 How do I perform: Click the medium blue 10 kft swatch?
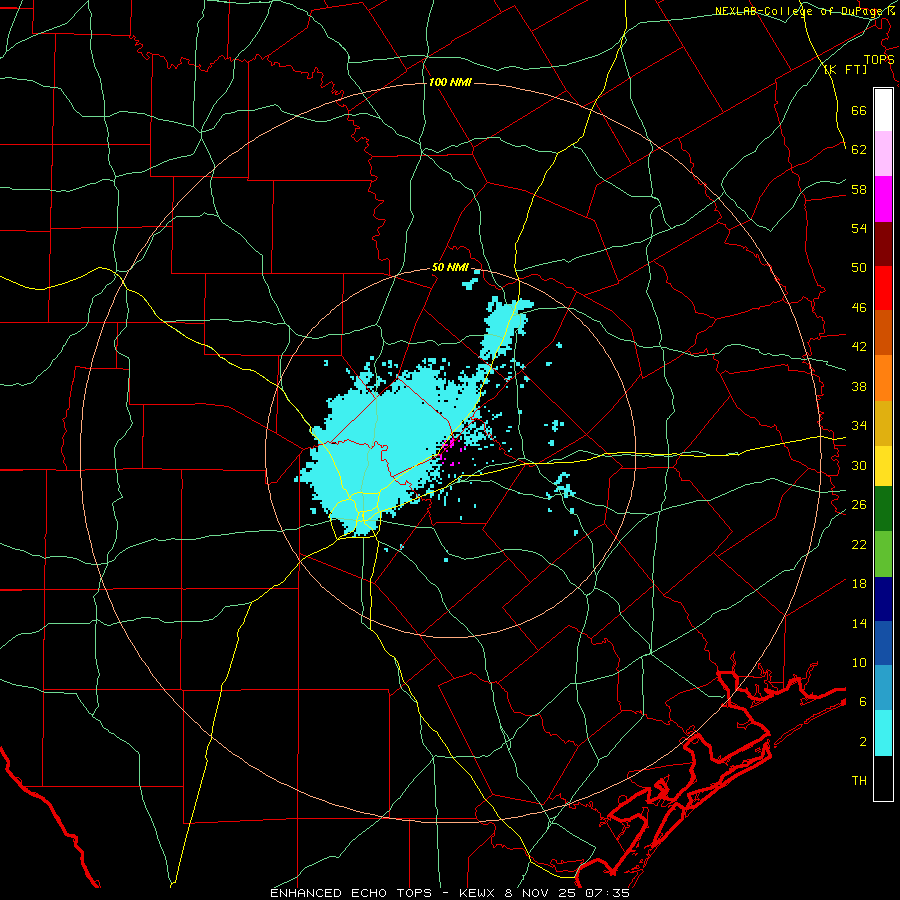click(883, 643)
